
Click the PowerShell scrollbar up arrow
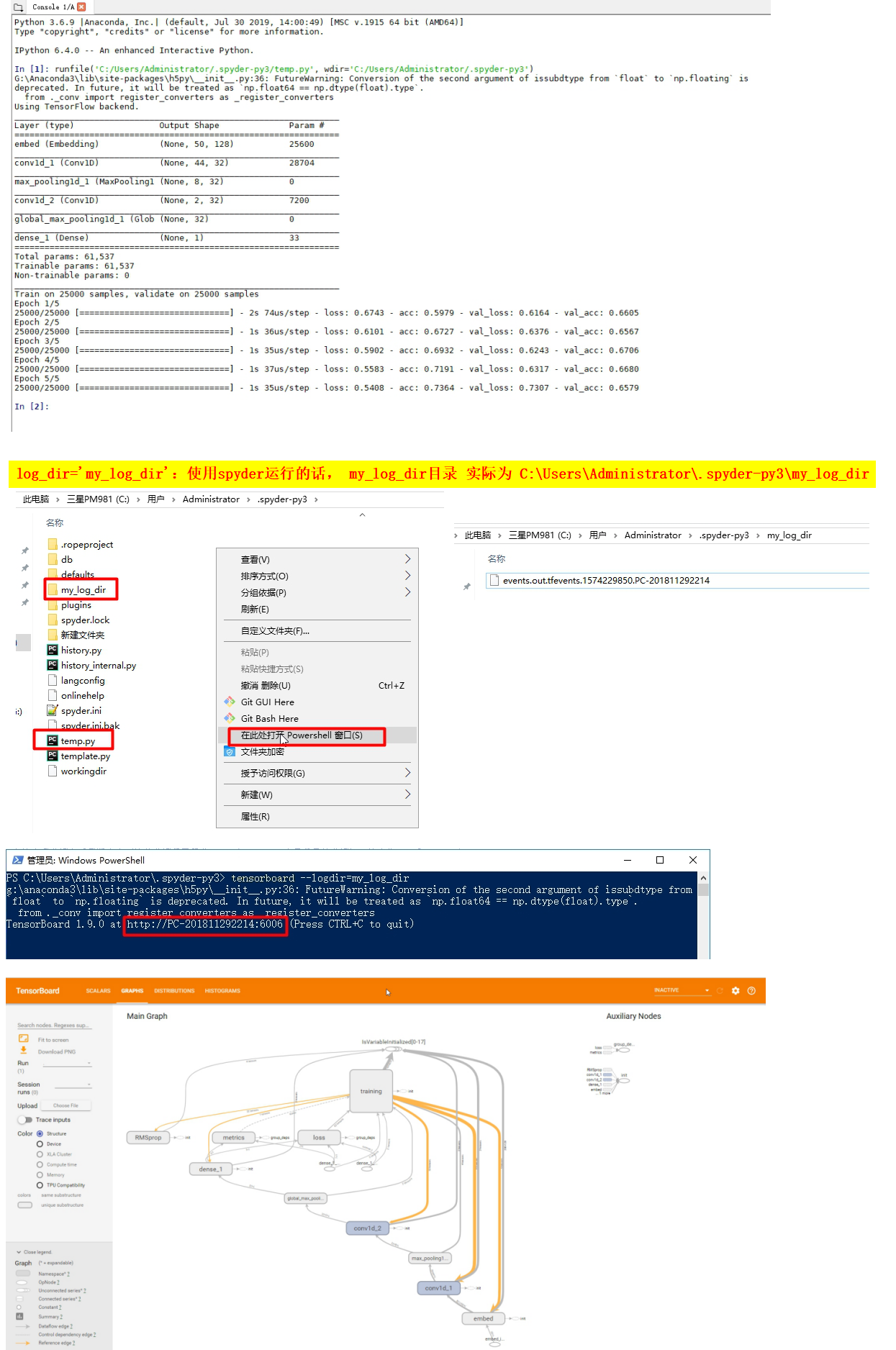coord(703,878)
